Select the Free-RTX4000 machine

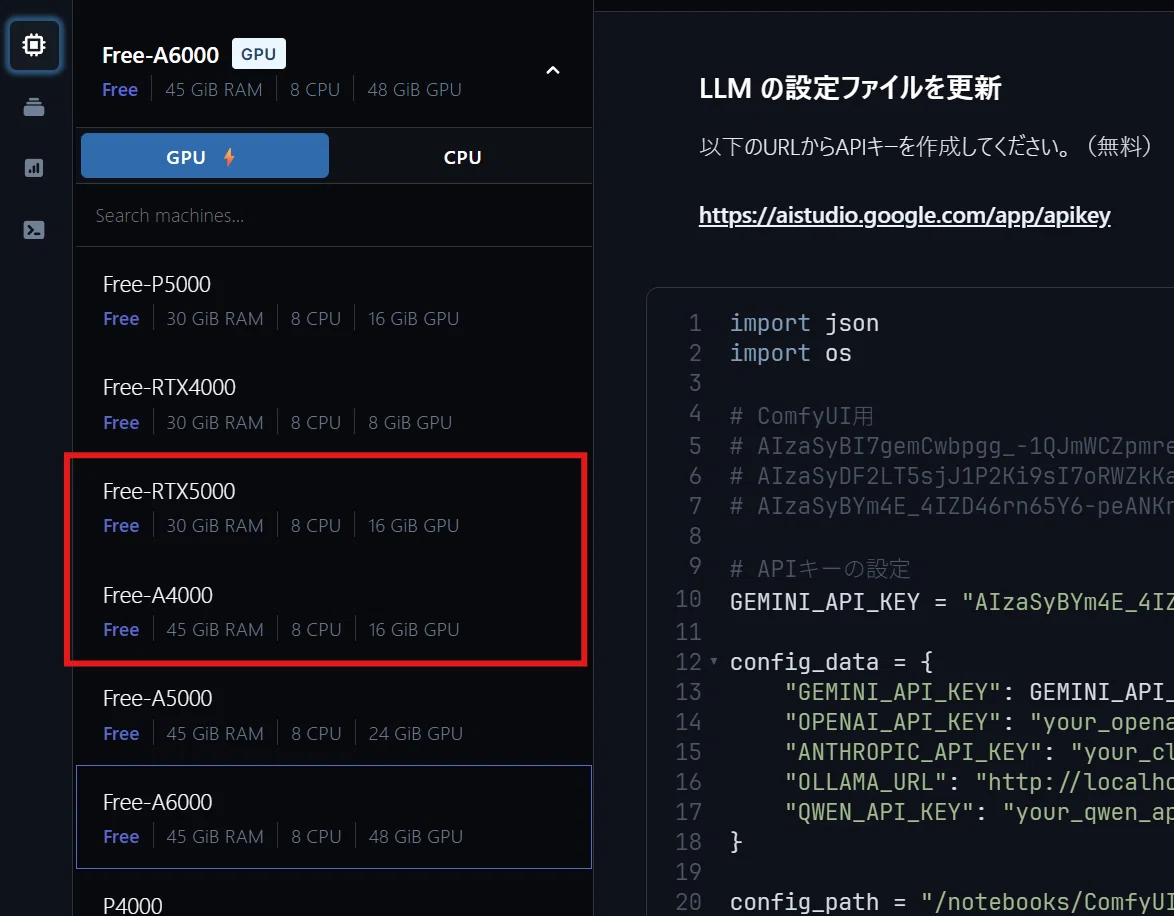tap(333, 404)
